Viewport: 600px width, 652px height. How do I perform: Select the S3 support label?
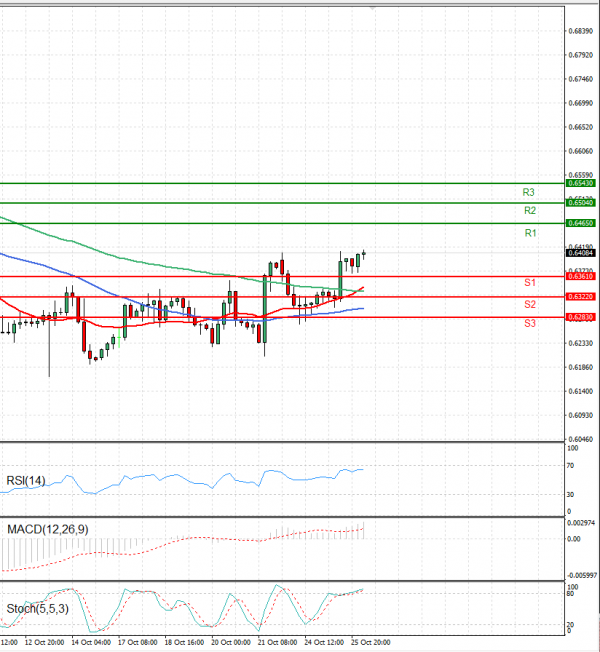coord(530,323)
